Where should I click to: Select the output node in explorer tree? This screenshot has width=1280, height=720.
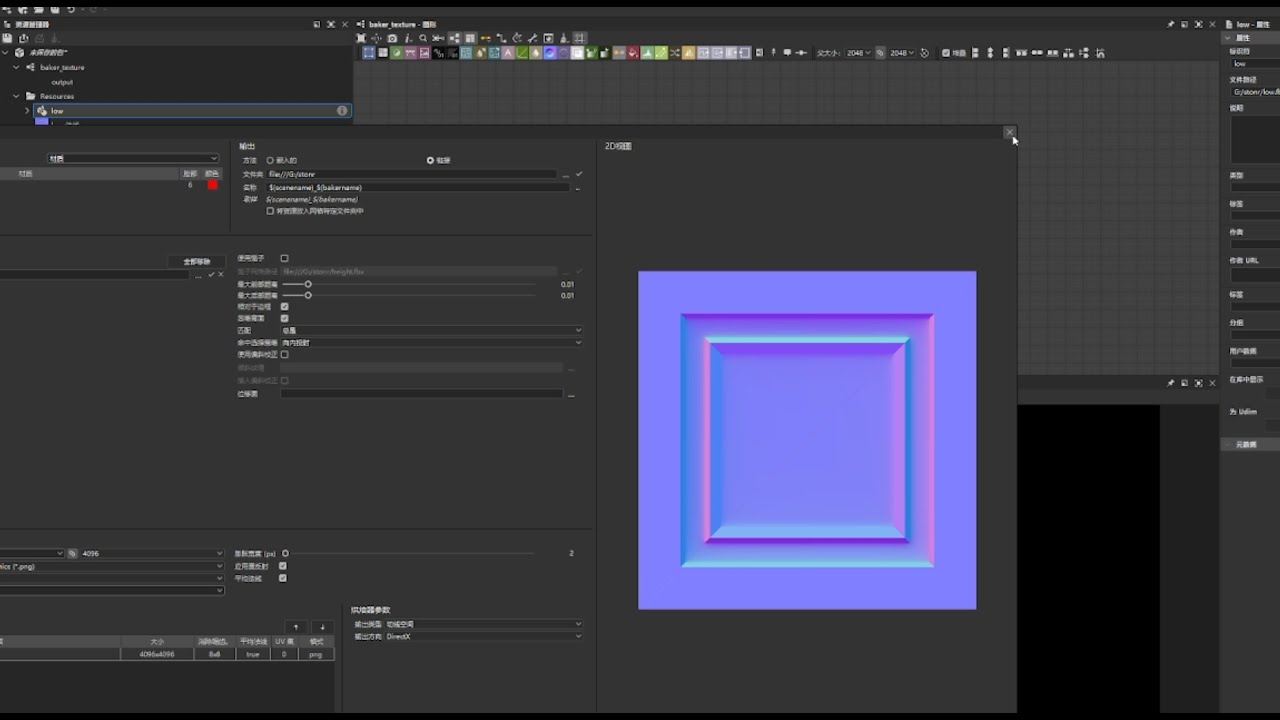[62, 82]
